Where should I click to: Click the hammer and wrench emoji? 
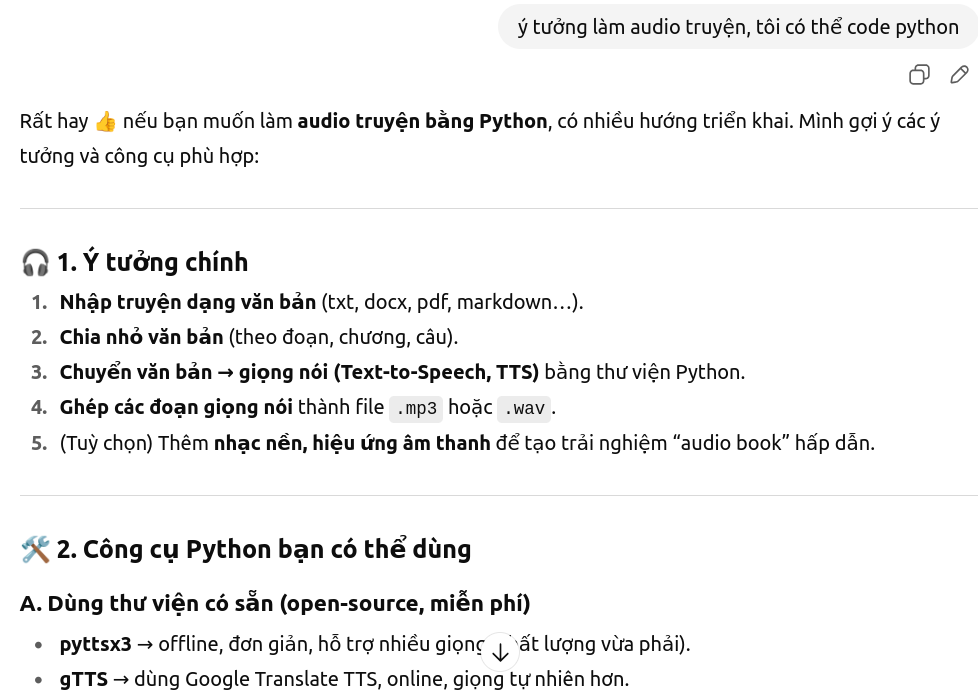pos(35,550)
